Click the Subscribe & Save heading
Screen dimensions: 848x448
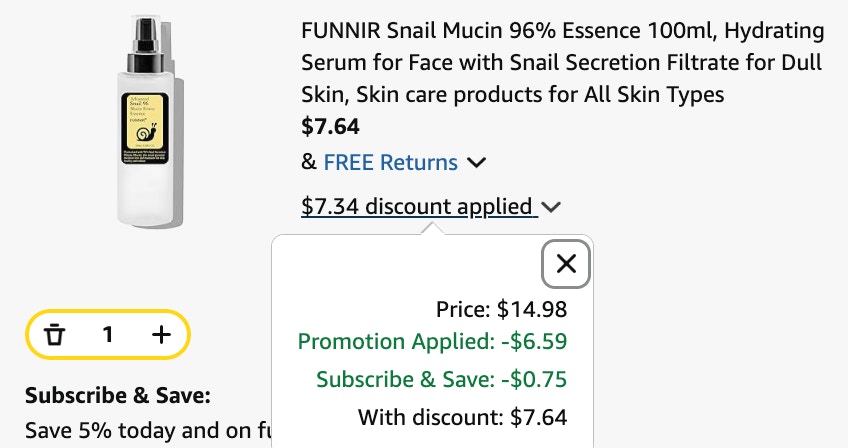click(118, 396)
